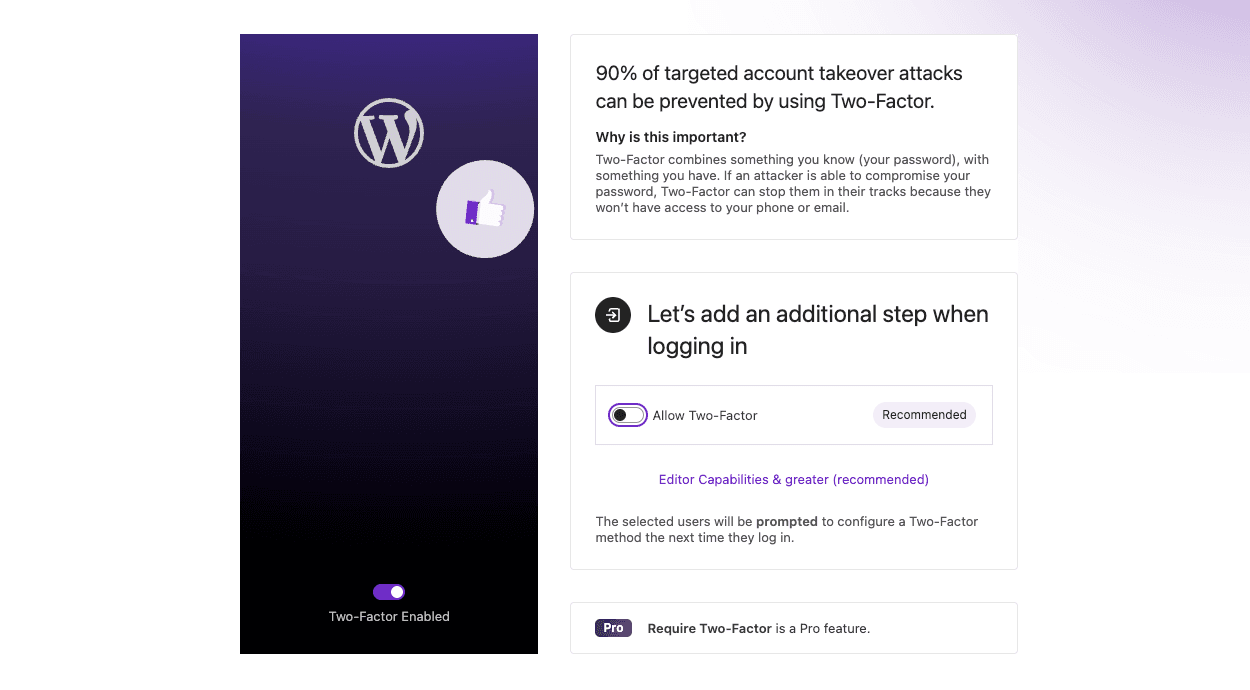
Task: Click "Require Two-Factor is a Pro feature" text
Action: click(x=759, y=629)
